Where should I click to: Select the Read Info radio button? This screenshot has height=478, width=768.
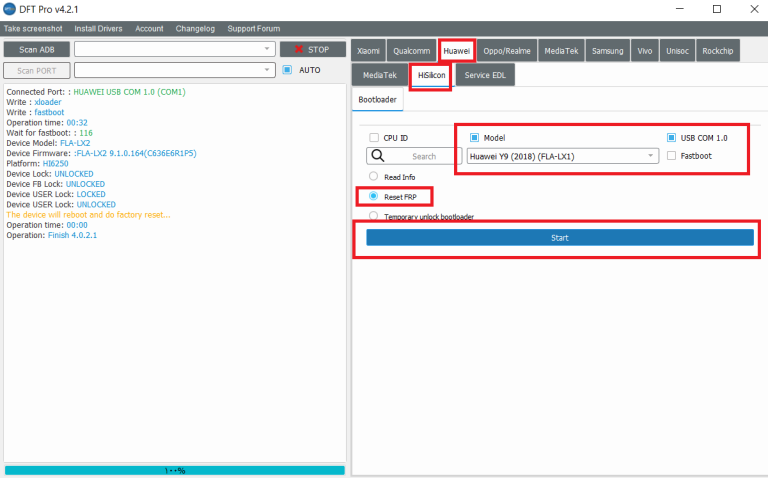coord(374,176)
